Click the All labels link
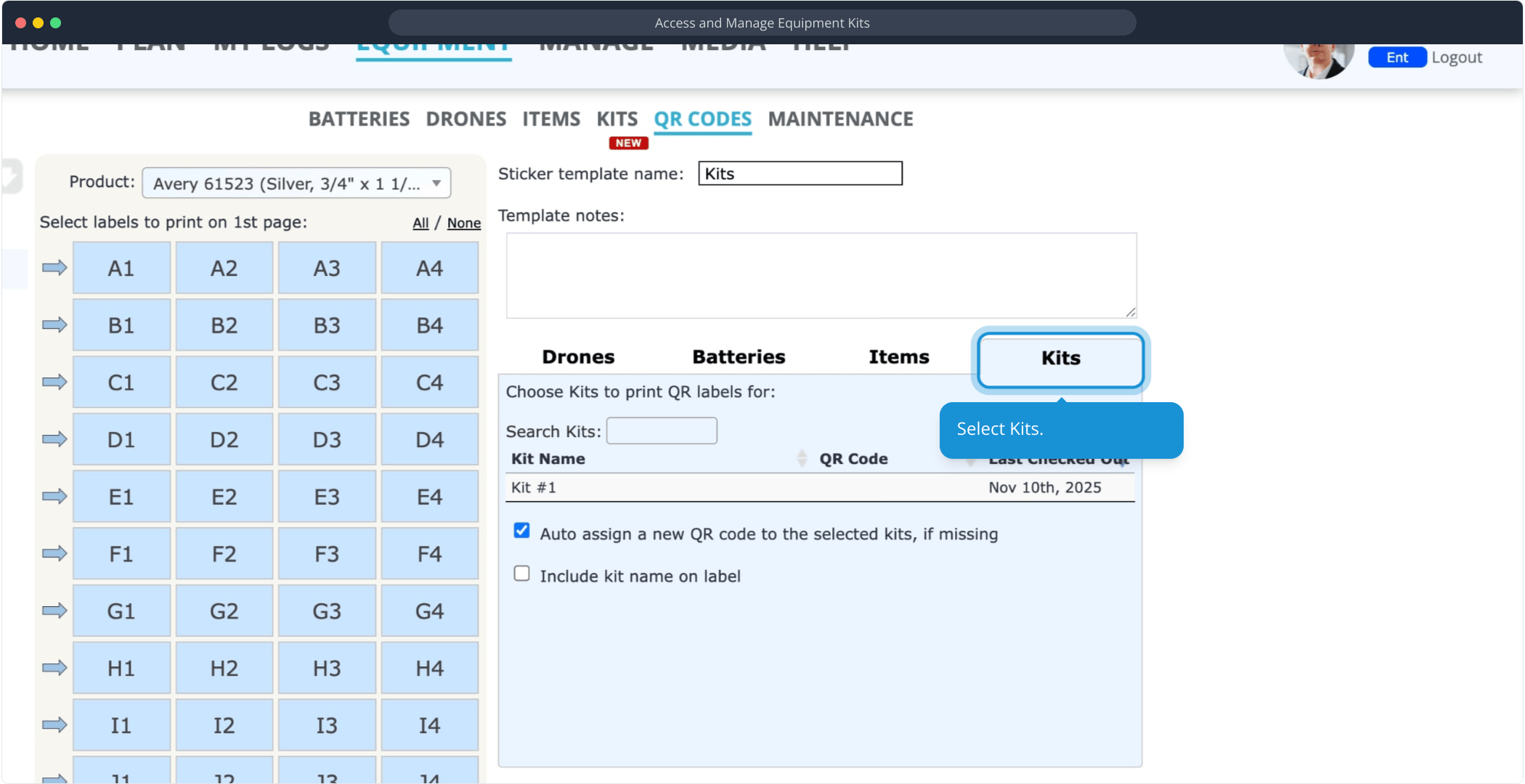Viewport: 1525px width, 784px height. click(420, 223)
